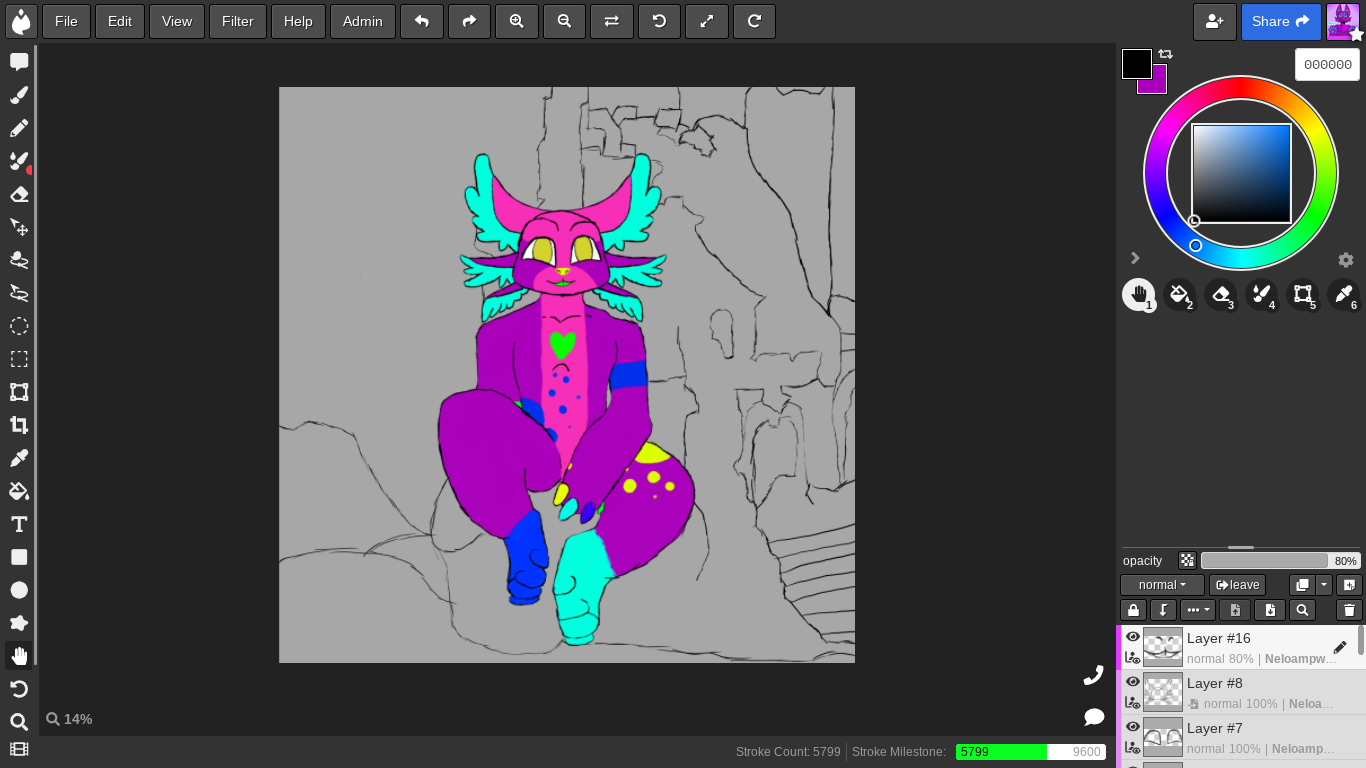The width and height of the screenshot is (1366, 768).
Task: Select the Eraser tool in left toolbar
Action: tap(19, 194)
